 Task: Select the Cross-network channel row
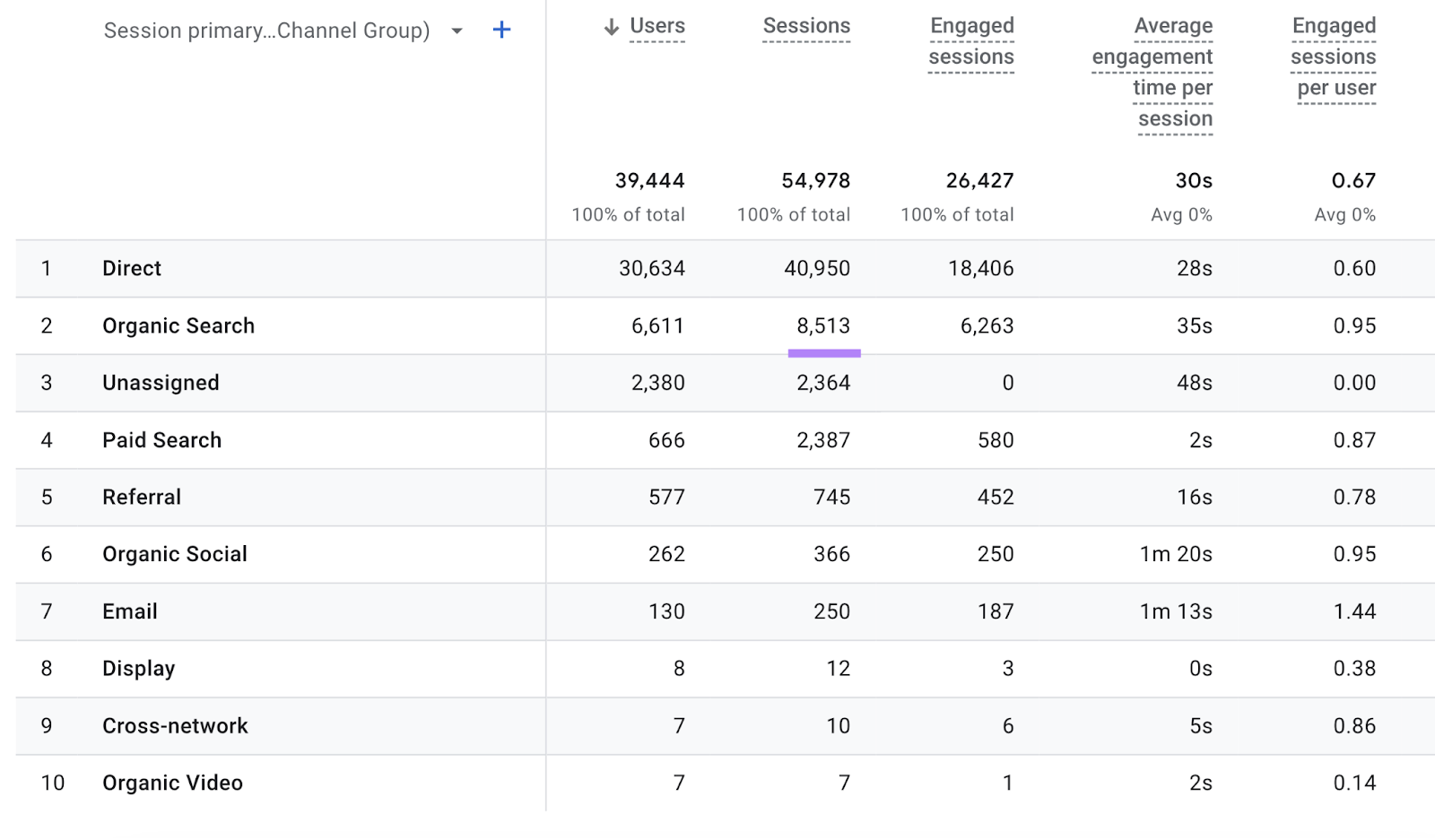pos(175,726)
